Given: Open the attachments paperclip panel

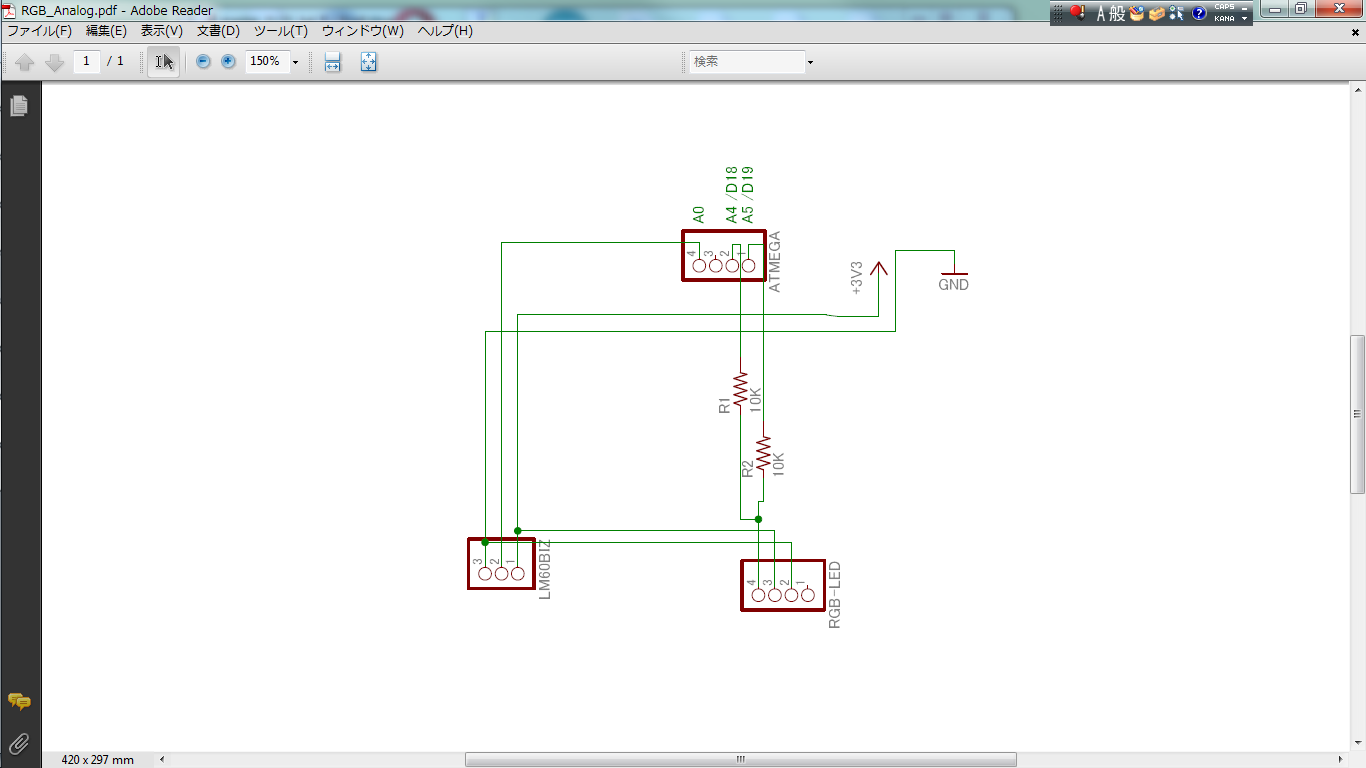Looking at the screenshot, I should click(x=18, y=743).
